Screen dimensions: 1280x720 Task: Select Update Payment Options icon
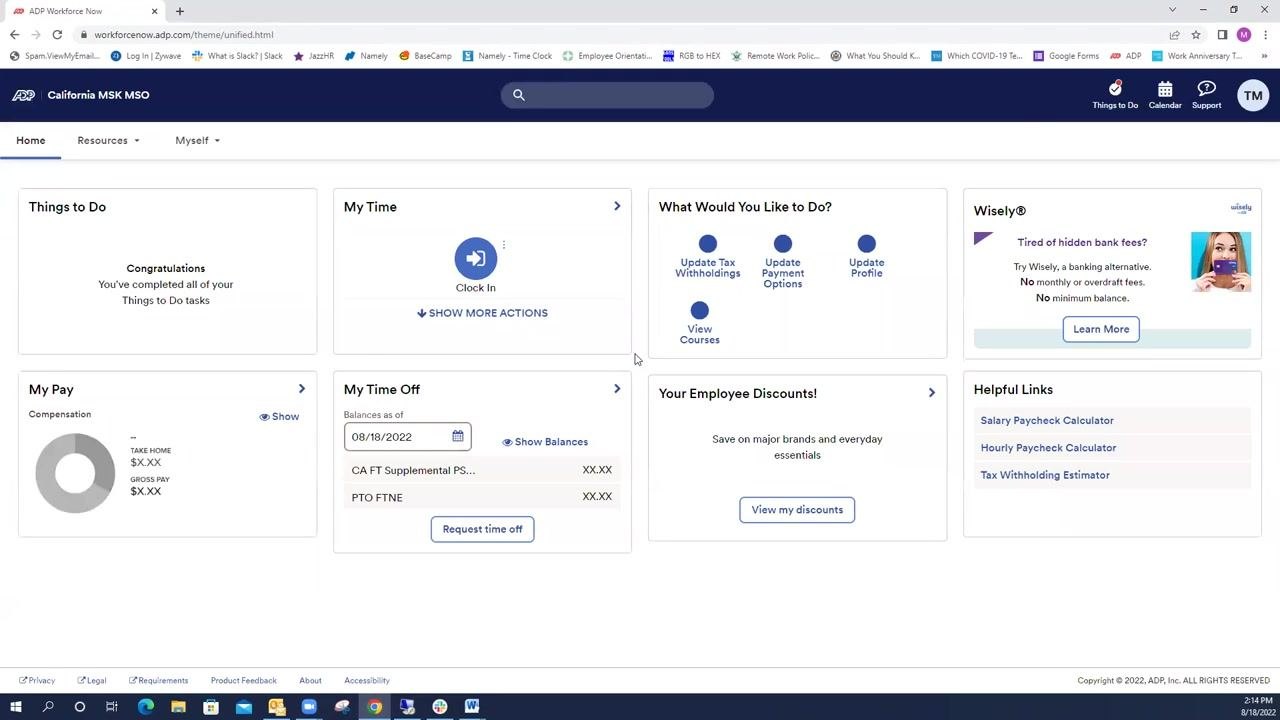[x=783, y=244]
